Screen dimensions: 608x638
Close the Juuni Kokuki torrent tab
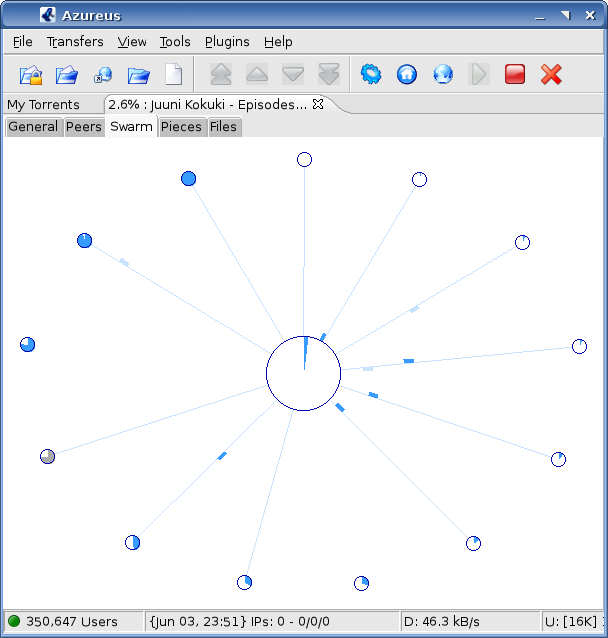318,104
